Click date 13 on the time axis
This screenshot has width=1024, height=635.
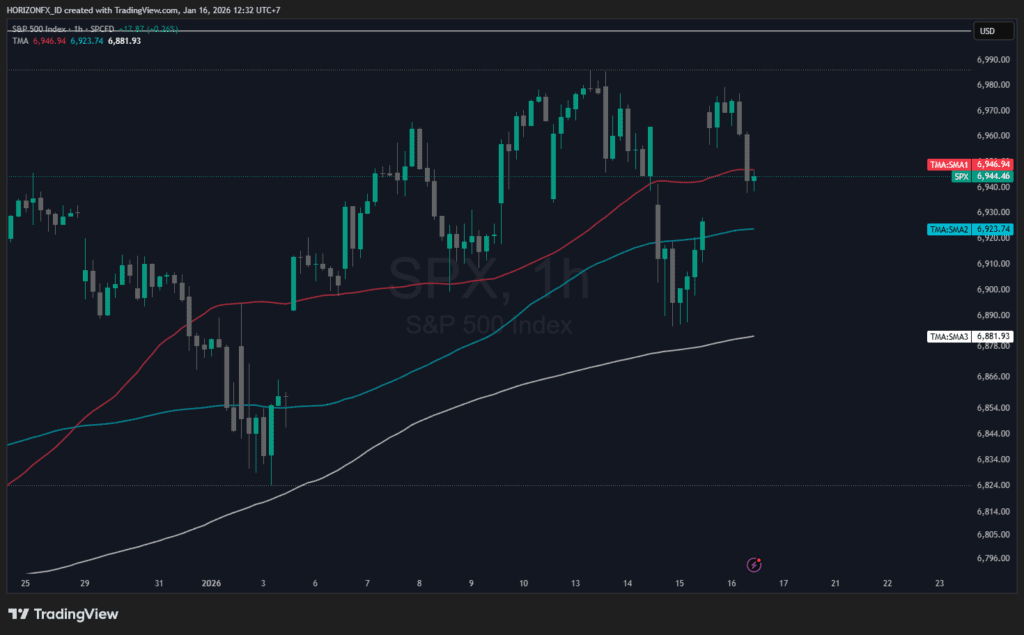point(576,583)
